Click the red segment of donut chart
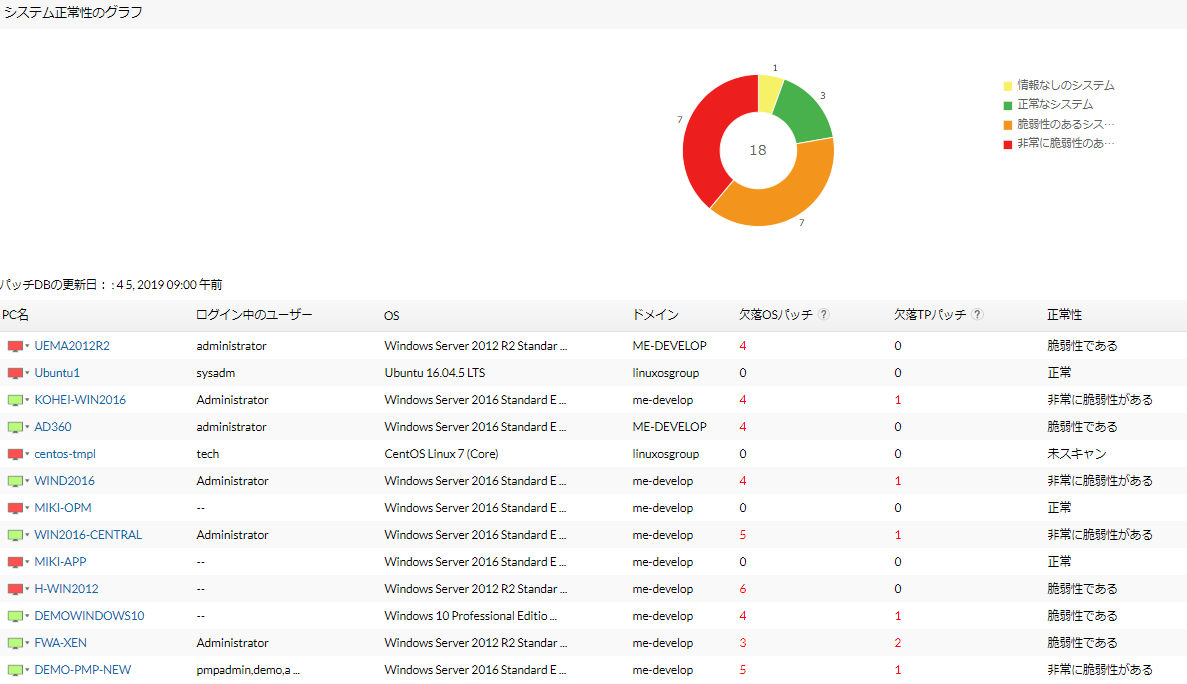This screenshot has height=684, width=1187. click(705, 140)
